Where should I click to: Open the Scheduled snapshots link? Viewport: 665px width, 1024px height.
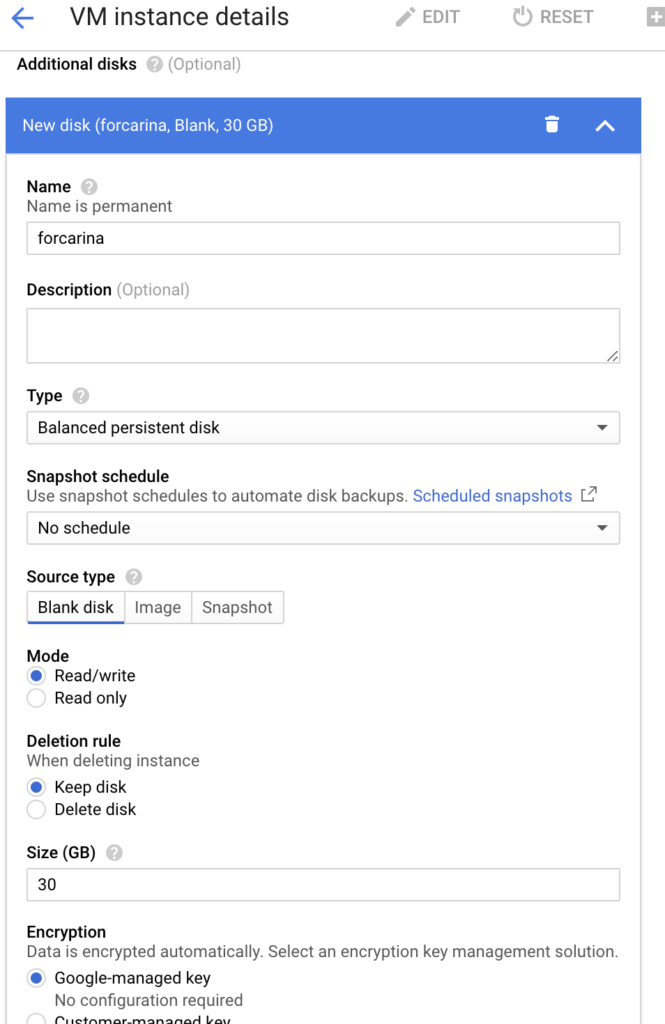(492, 496)
